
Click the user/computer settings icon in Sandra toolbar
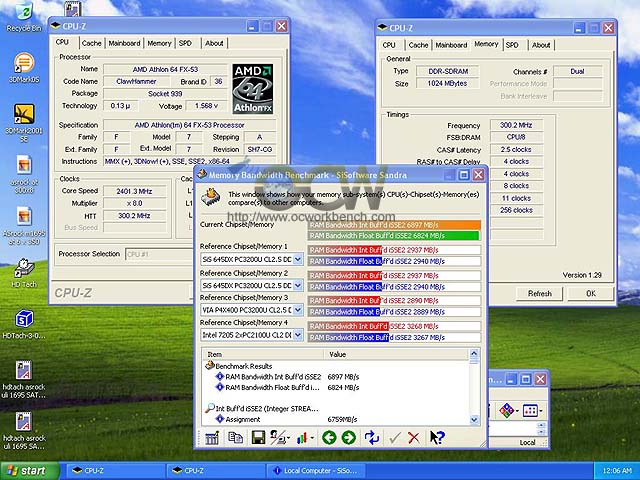tap(278, 438)
